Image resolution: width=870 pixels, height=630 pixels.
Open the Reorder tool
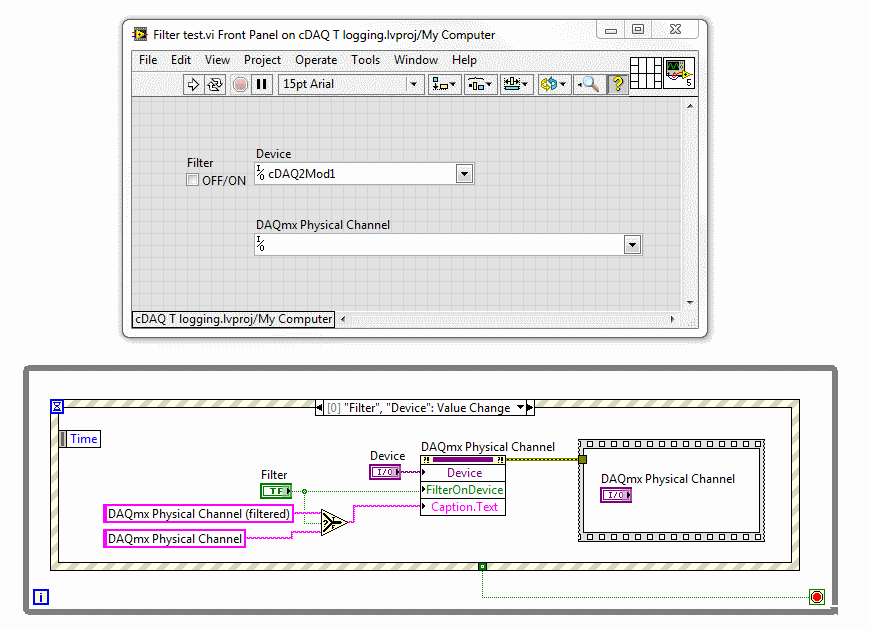(553, 84)
